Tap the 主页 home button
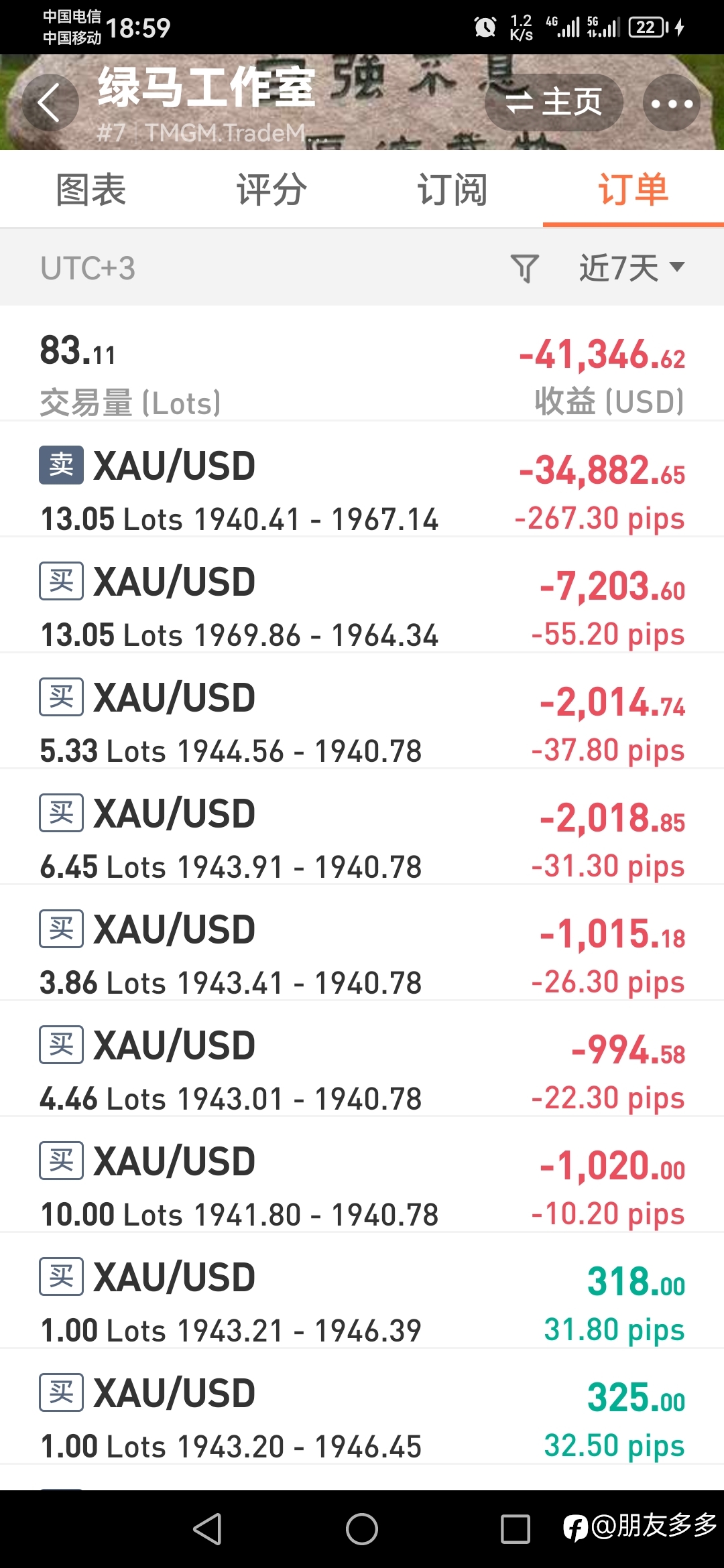 pyautogui.click(x=554, y=103)
